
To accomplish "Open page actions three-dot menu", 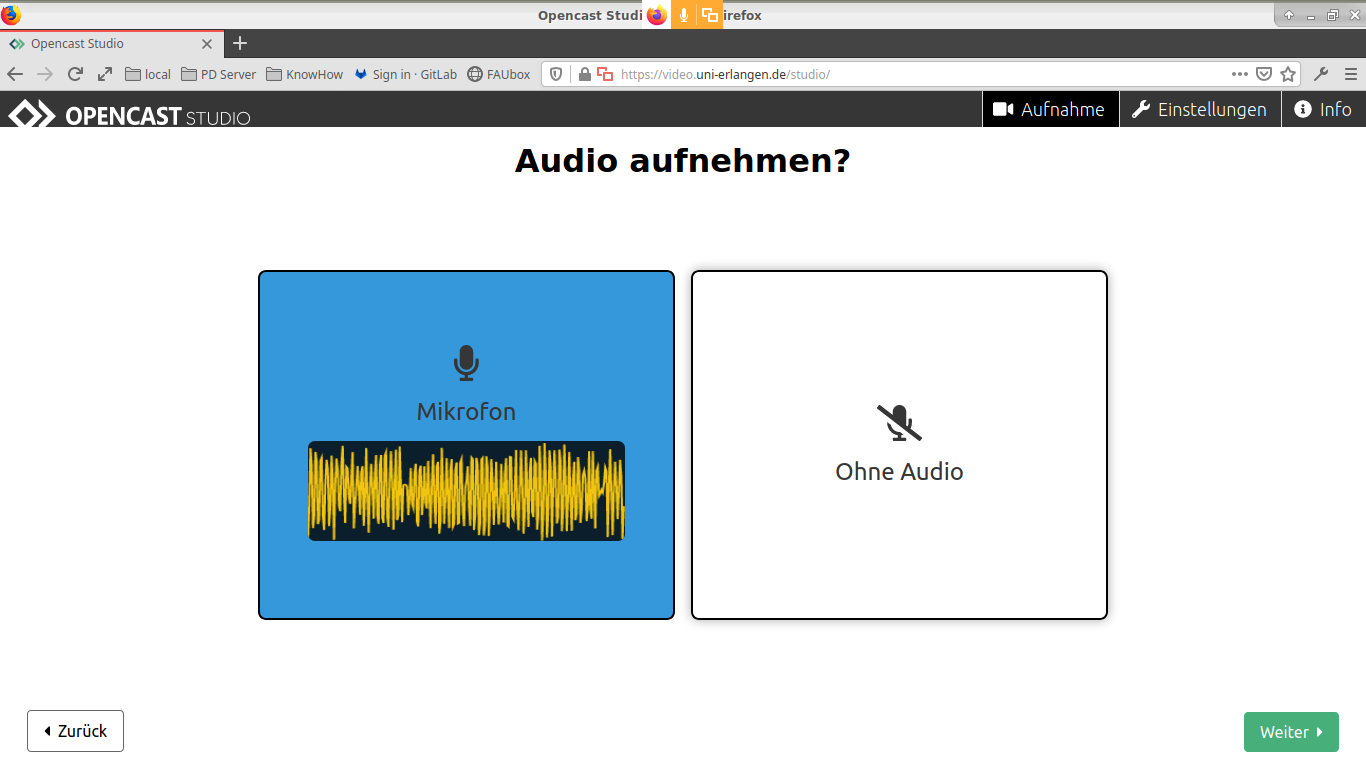I will coord(1240,74).
